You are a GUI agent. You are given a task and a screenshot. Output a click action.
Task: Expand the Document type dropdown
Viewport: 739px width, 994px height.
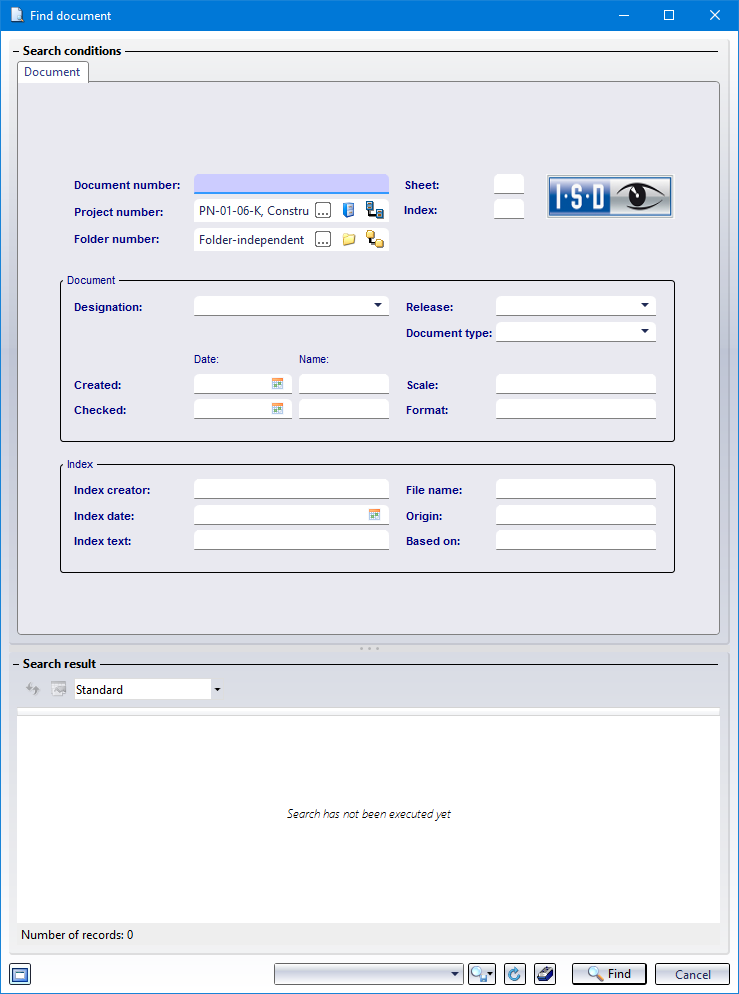645,332
